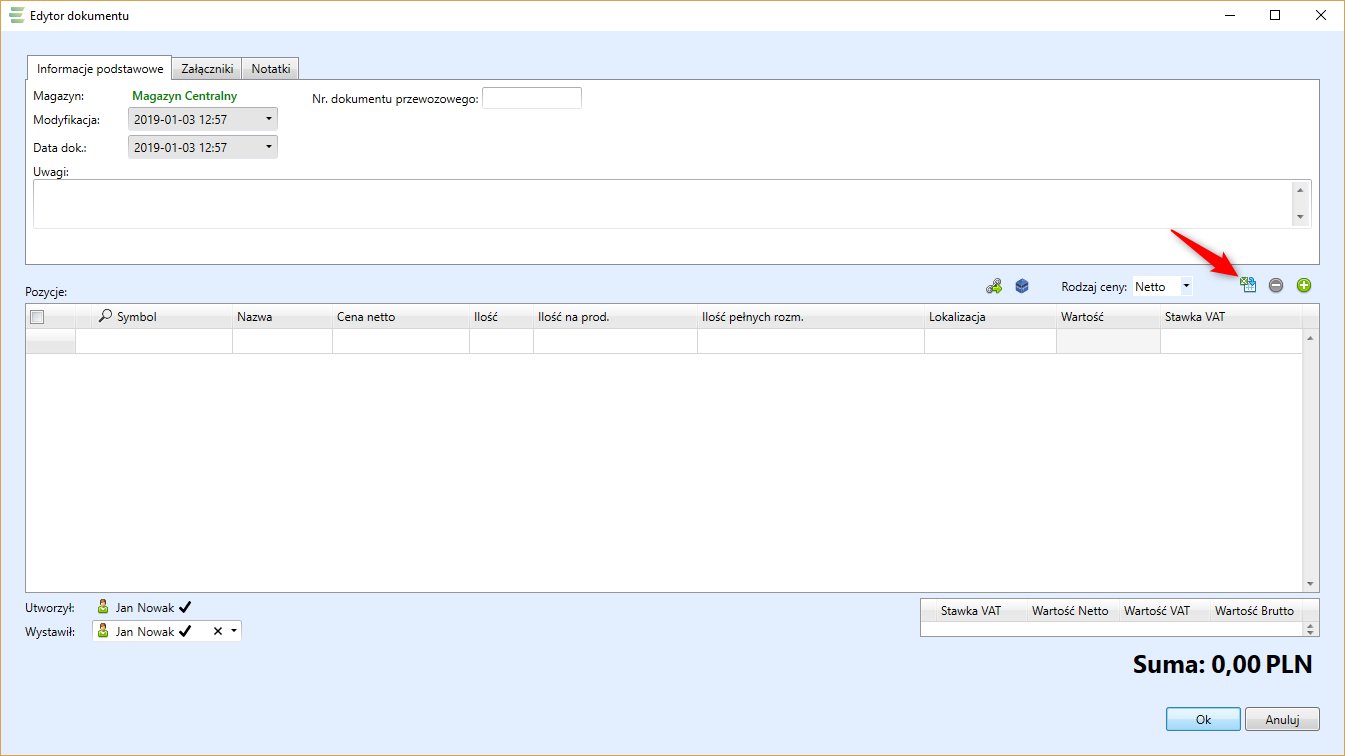Viewport: 1345px width, 756px height.
Task: Open the Data dok. date dropdown
Action: 268,148
